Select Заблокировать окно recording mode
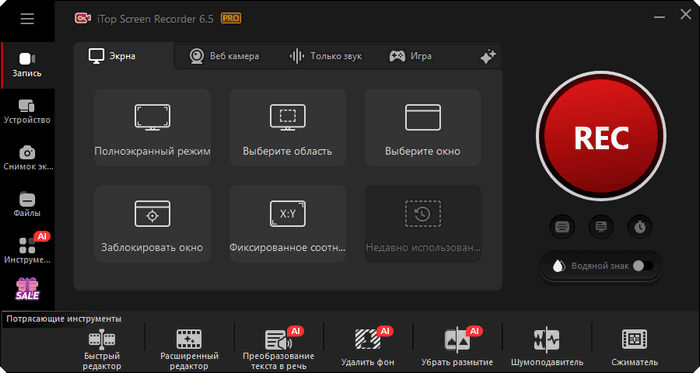Image resolution: width=700 pixels, height=373 pixels. pyautogui.click(x=152, y=224)
